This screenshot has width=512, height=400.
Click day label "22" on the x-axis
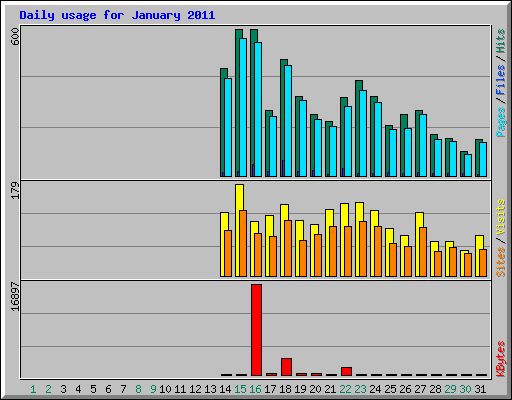click(x=345, y=389)
